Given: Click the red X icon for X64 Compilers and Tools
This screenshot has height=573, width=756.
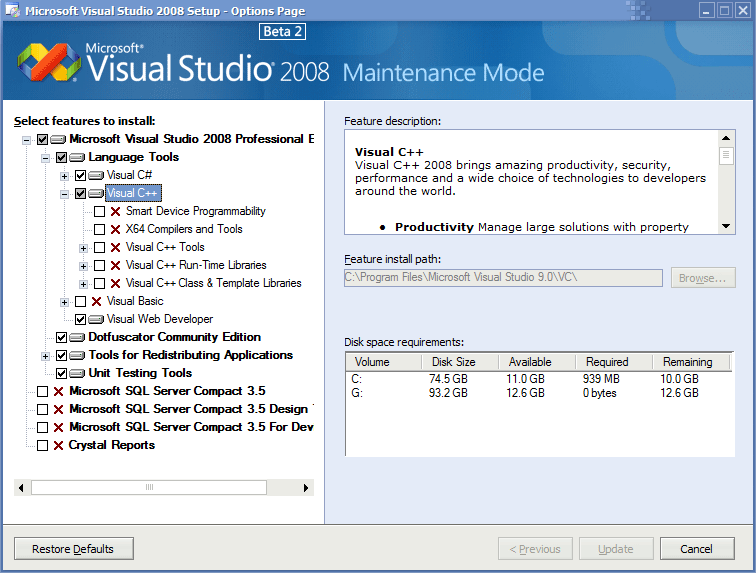Looking at the screenshot, I should pos(115,229).
